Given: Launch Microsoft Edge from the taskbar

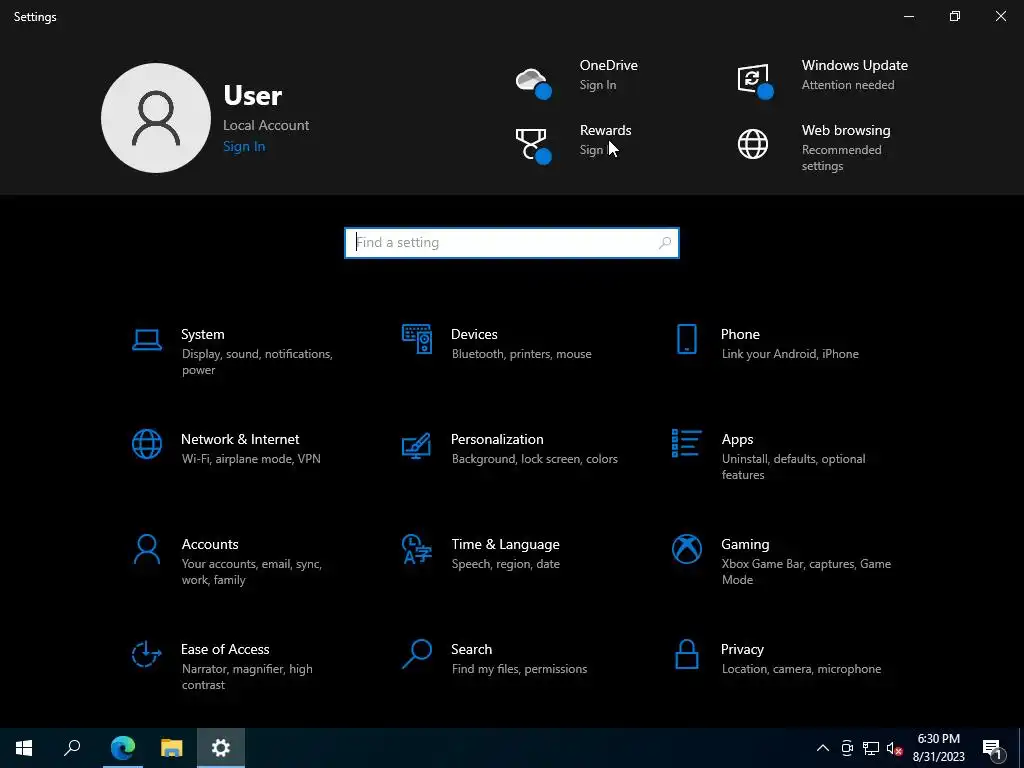Looking at the screenshot, I should (x=123, y=748).
